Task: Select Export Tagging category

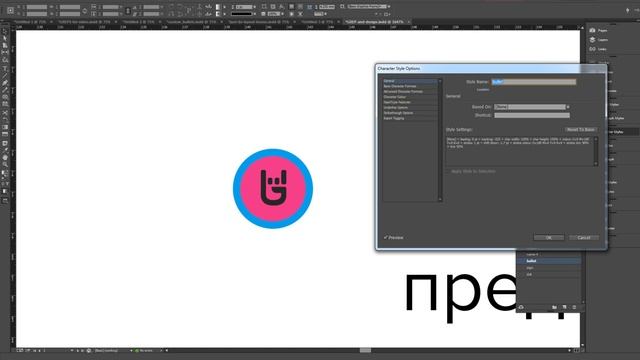Action: point(410,118)
